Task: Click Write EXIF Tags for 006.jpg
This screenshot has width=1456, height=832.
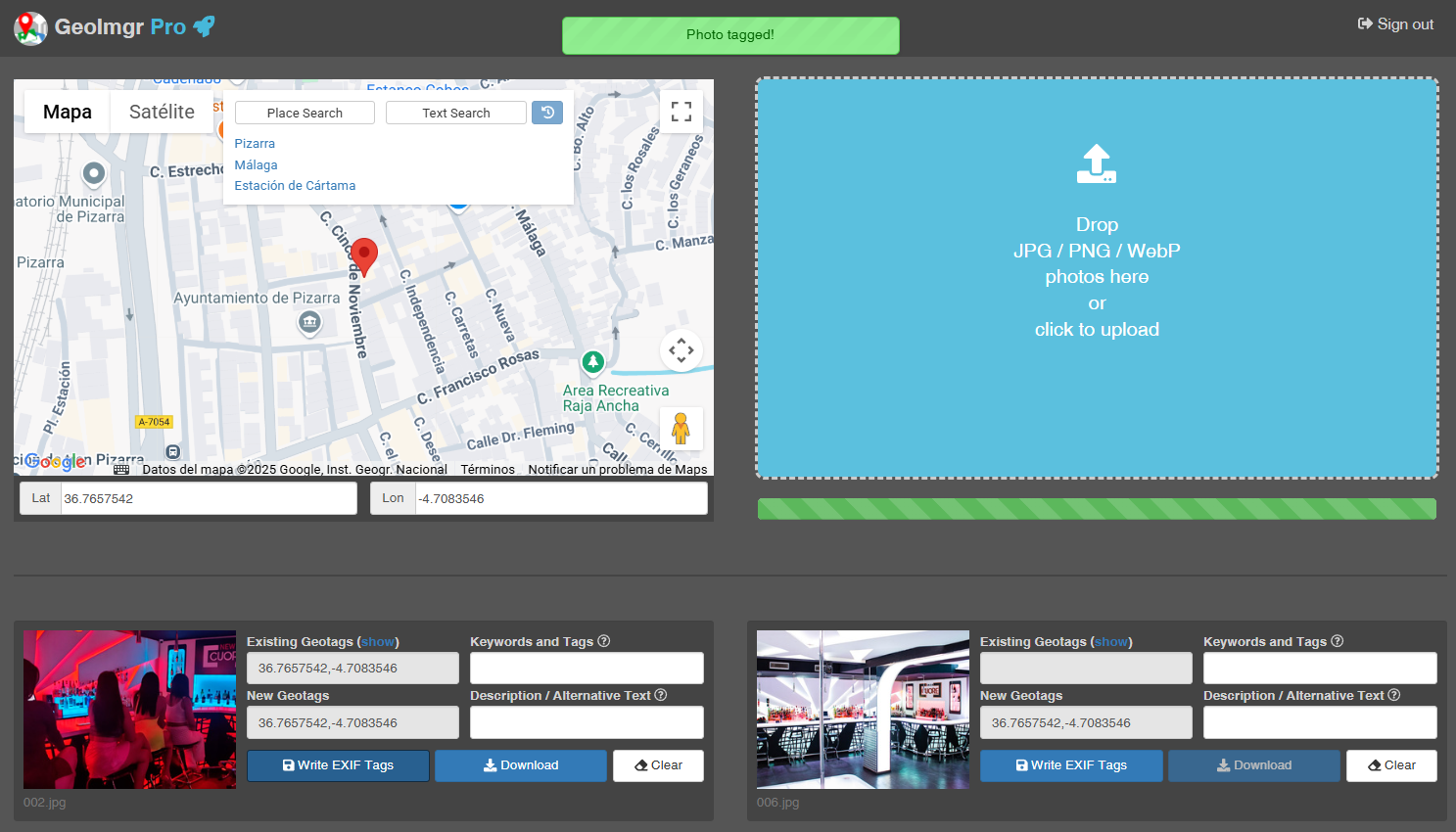Action: (1071, 765)
